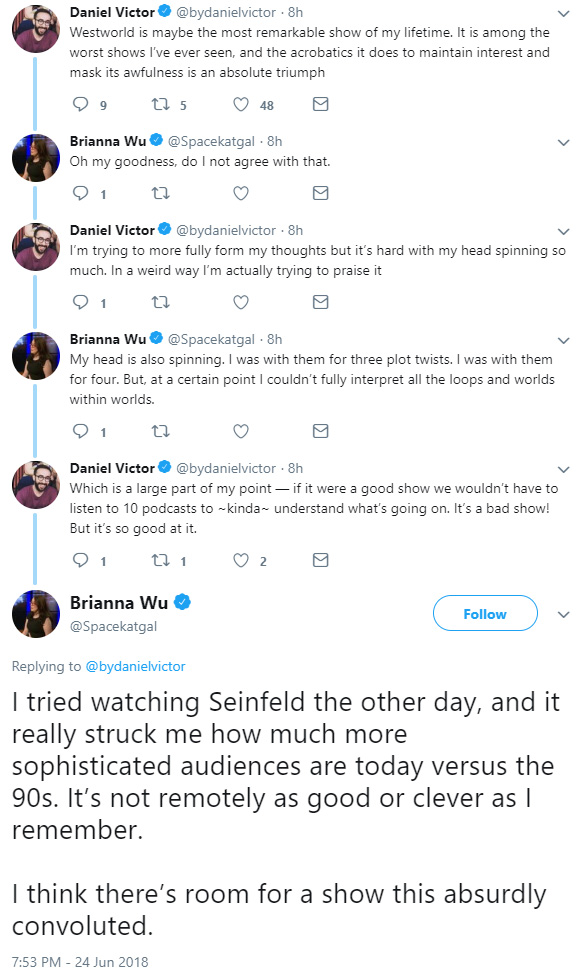Open the 7:53 PM - 24 Jun 2018 timestamp
Viewport: 581px width, 973px height.
click(x=80, y=962)
